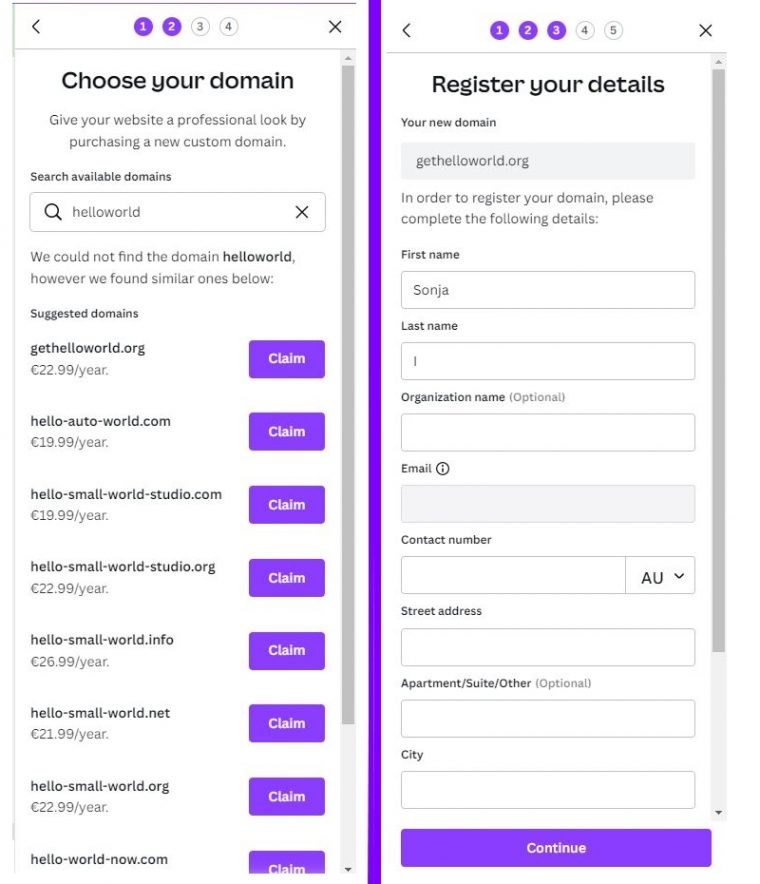Screen dimensions: 760x884
Task: Click the Organization name optional field
Action: (x=548, y=432)
